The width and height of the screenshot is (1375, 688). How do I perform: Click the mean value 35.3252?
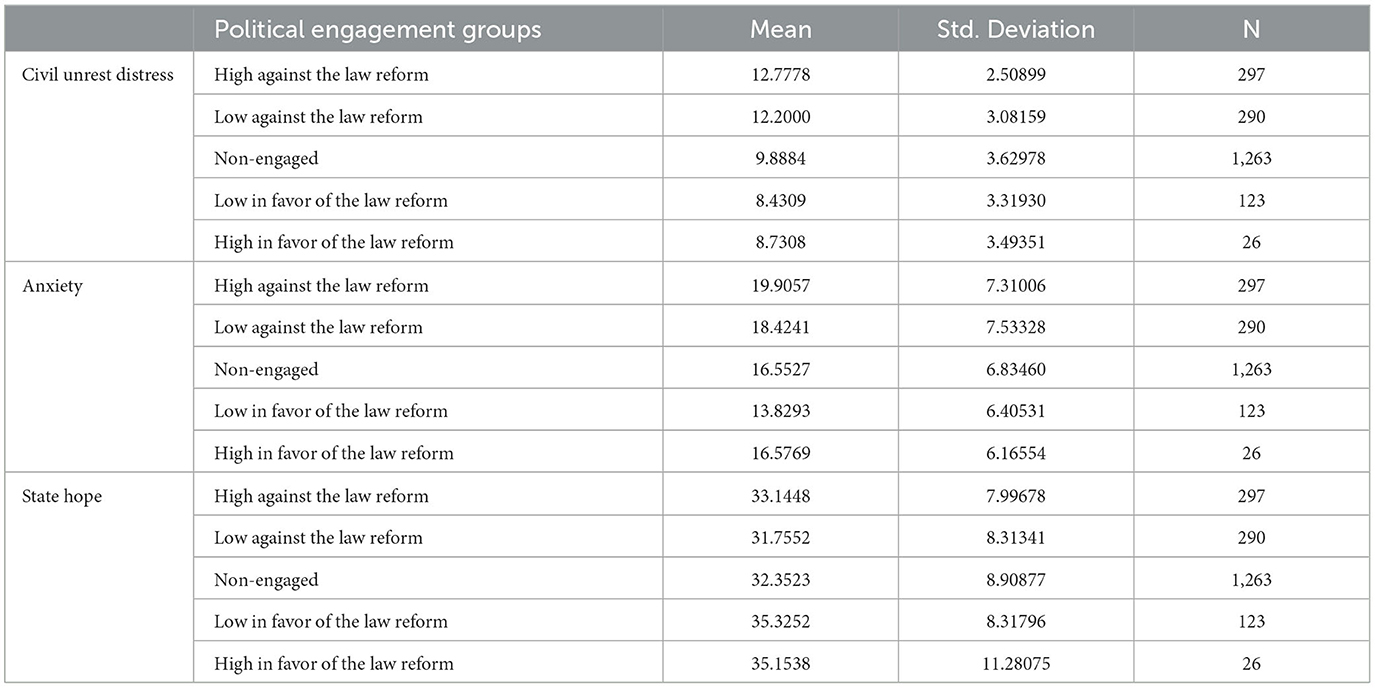pos(781,621)
